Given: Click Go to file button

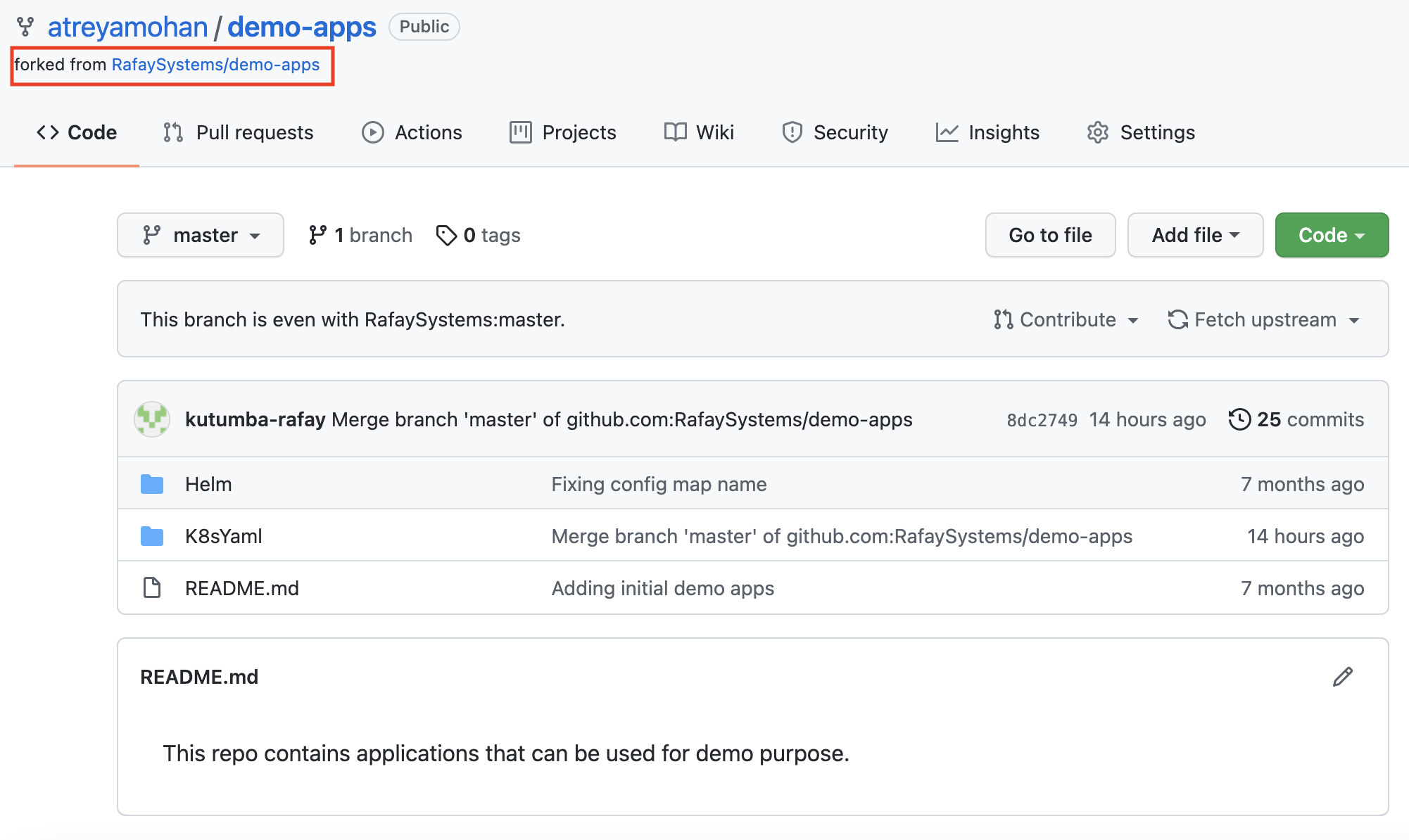Looking at the screenshot, I should [1051, 234].
